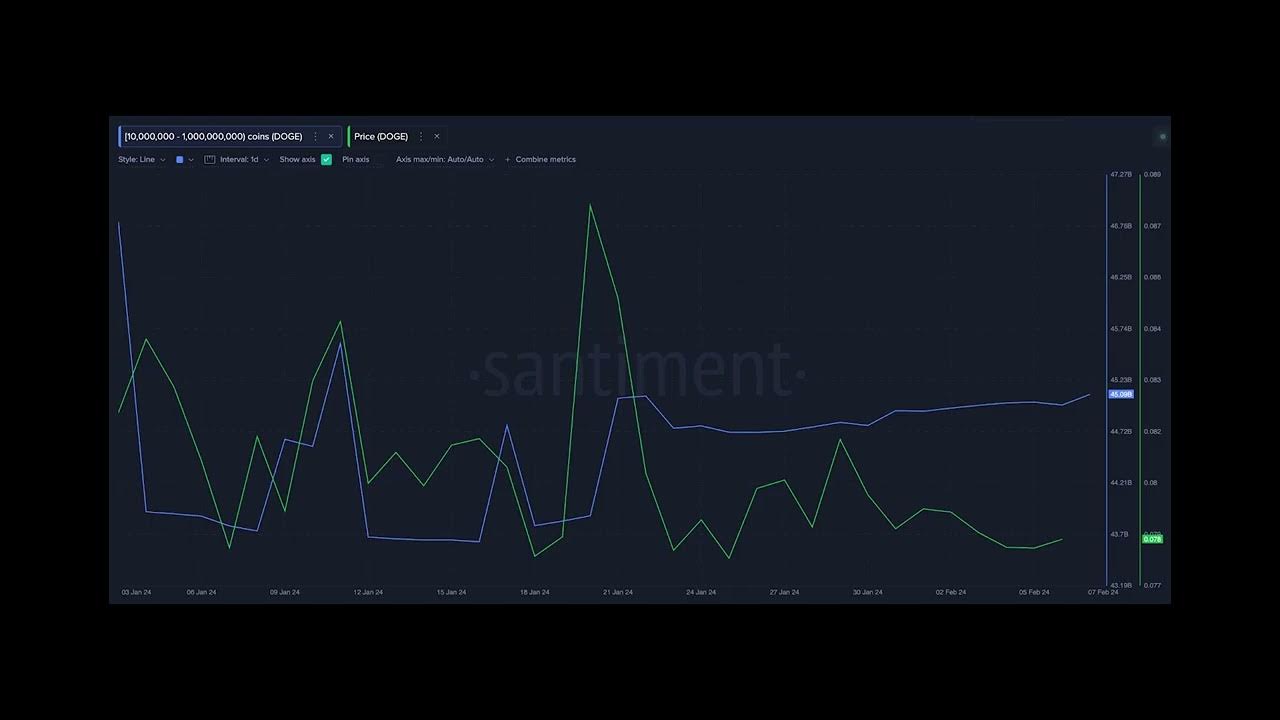Click the 47.27B axis value
Image resolution: width=1280 pixels, height=720 pixels.
(x=1121, y=175)
